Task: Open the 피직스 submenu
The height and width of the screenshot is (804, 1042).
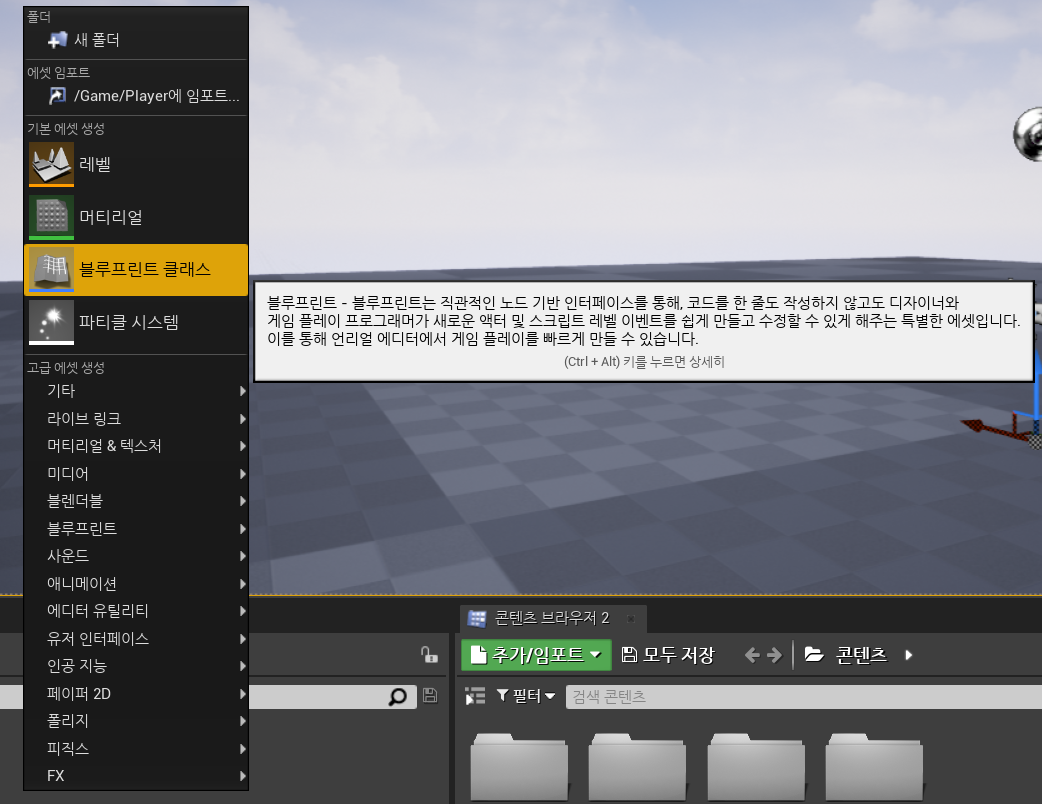Action: [136, 750]
